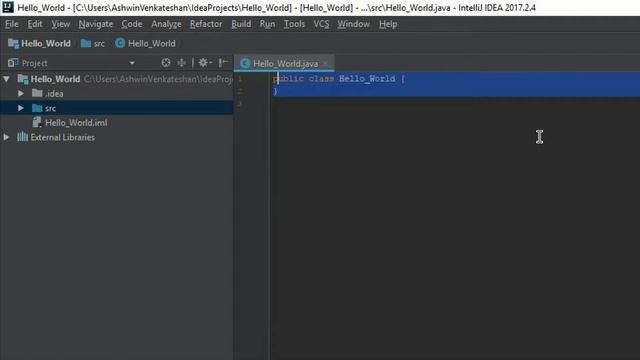Click the External Libraries icon
The width and height of the screenshot is (640, 360).
[x=22, y=137]
